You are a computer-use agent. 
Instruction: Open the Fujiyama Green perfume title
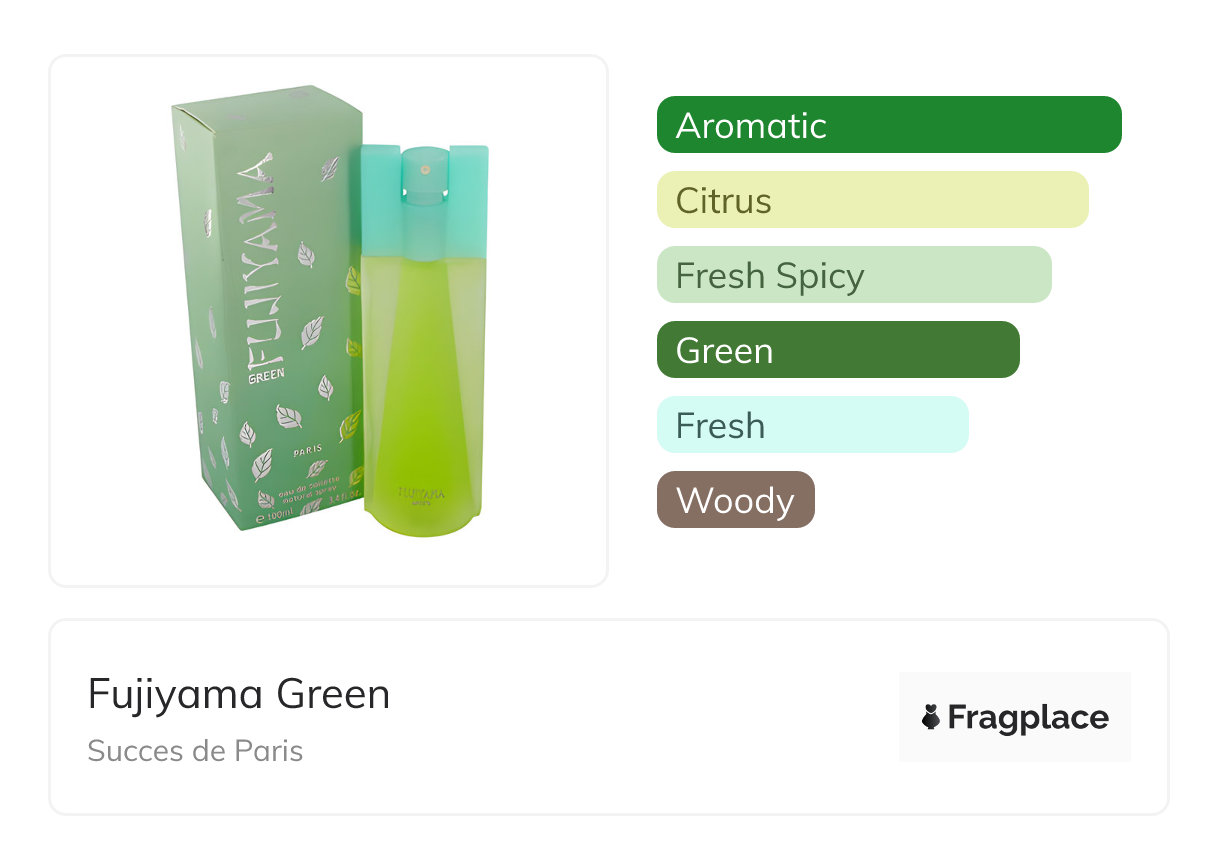(239, 694)
